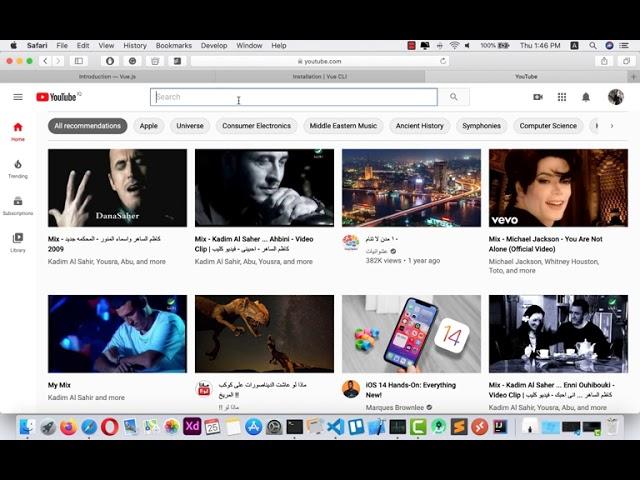Image resolution: width=640 pixels, height=480 pixels.
Task: Click the Safari back arrow
Action: [45, 61]
